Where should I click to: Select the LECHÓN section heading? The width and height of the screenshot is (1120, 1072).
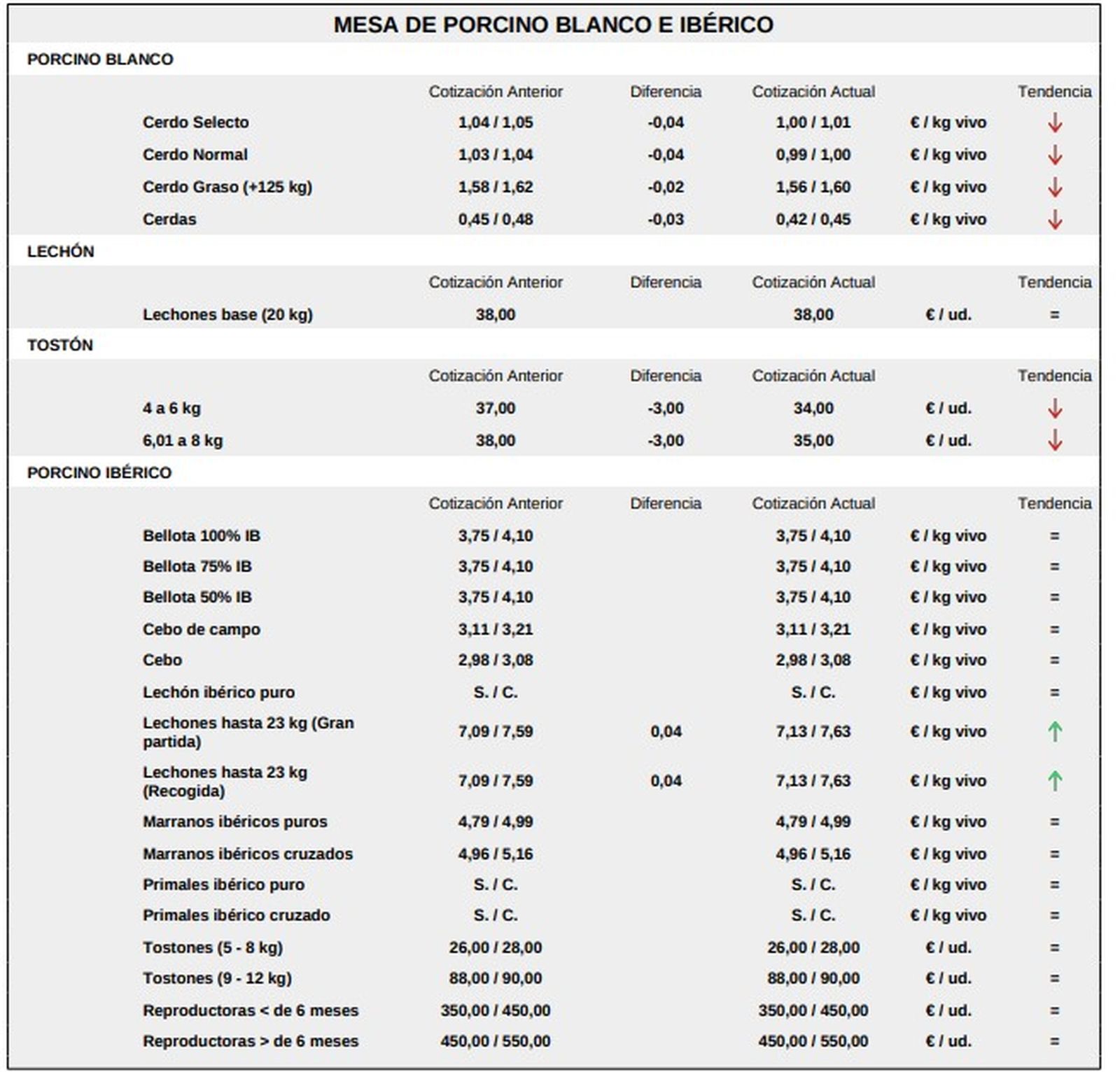60,252
